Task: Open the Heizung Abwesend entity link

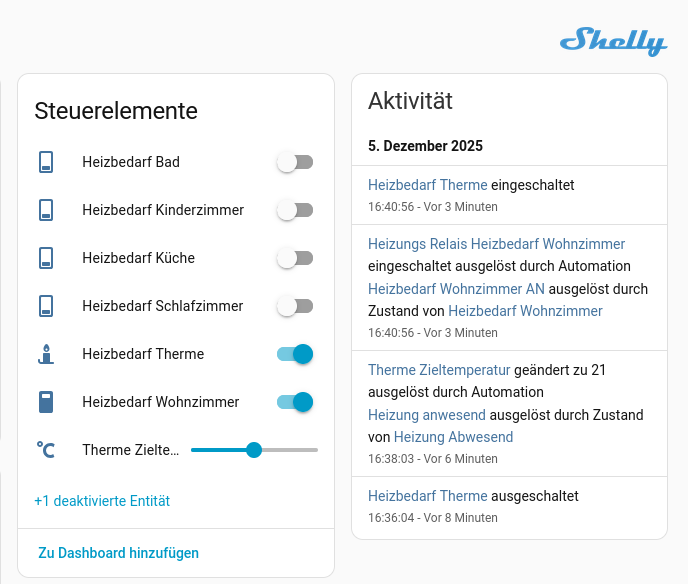Action: (x=453, y=437)
